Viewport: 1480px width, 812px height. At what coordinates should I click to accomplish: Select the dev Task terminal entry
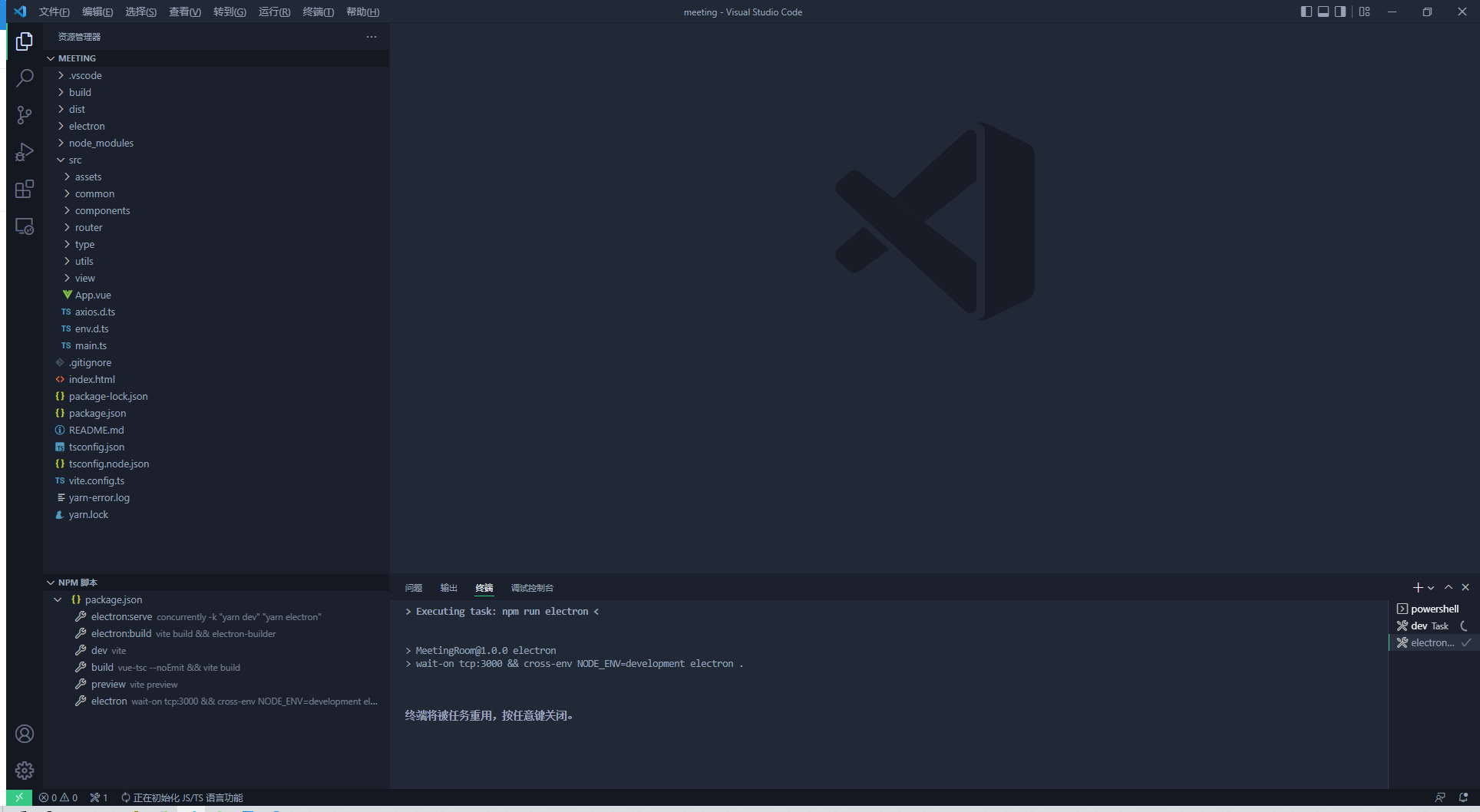coord(1434,626)
